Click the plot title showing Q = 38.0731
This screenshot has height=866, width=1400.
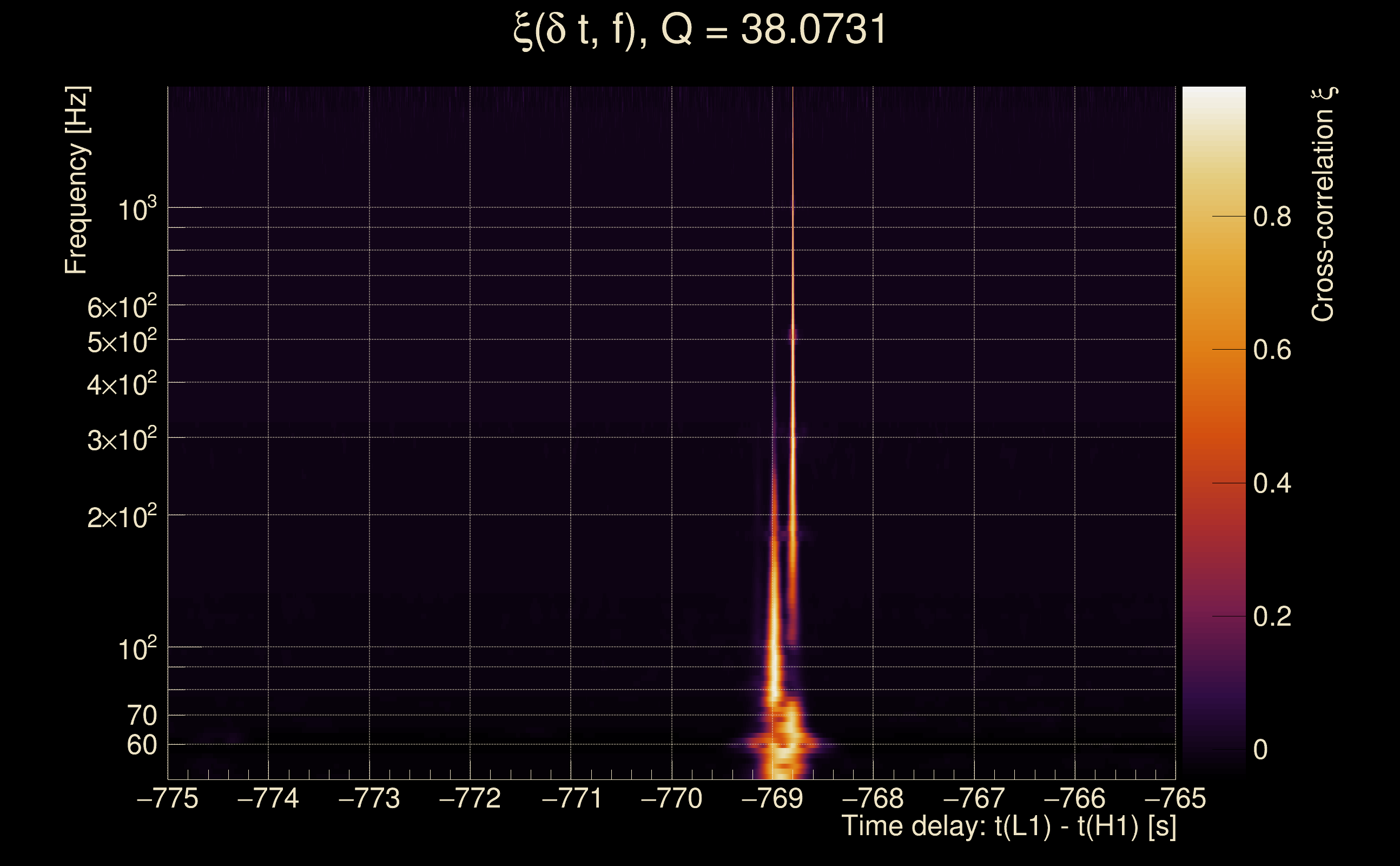pos(699,30)
